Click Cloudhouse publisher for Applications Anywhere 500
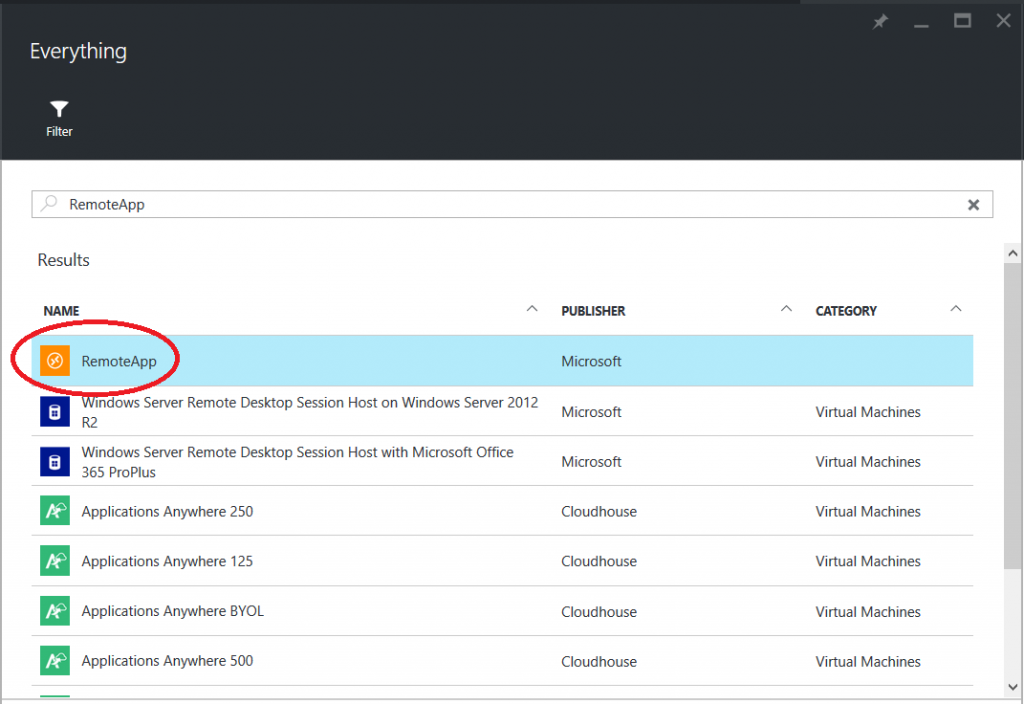Screen dimensions: 1024x704 [599, 662]
